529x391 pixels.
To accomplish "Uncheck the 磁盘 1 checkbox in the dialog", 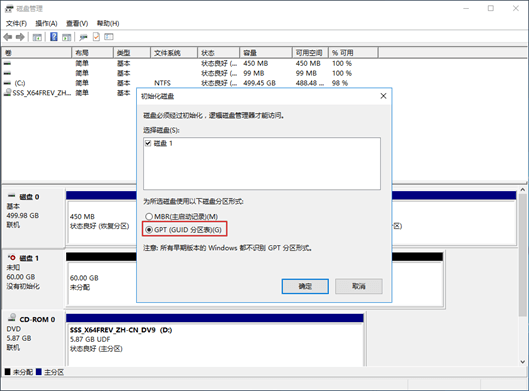I will (x=148, y=143).
